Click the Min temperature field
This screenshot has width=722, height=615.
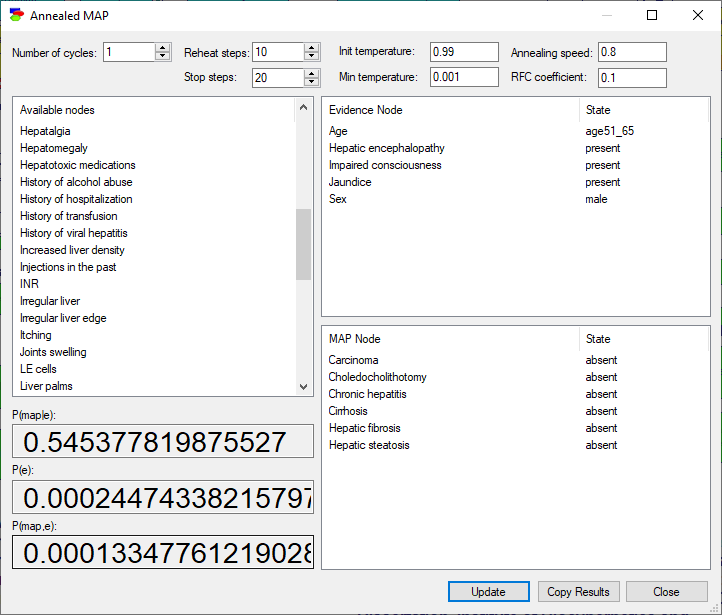tap(464, 77)
